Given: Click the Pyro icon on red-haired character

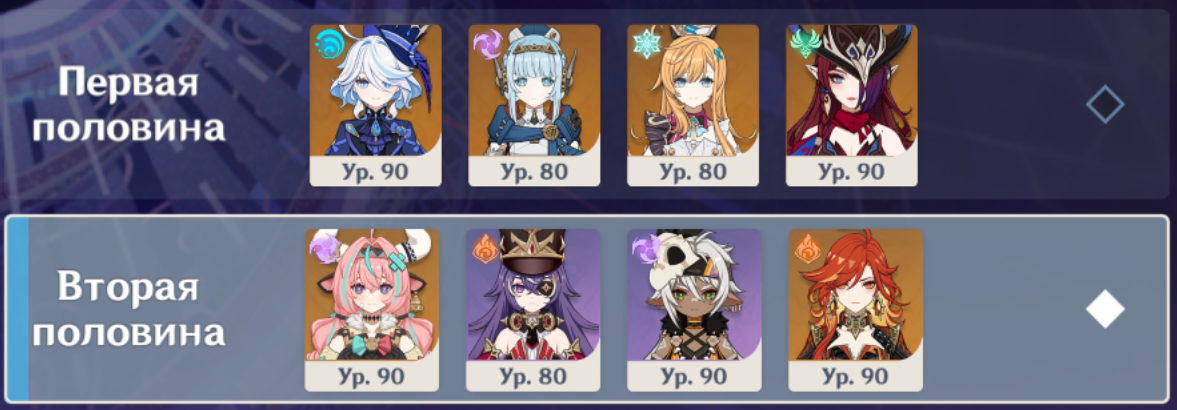Looking at the screenshot, I should point(807,249).
